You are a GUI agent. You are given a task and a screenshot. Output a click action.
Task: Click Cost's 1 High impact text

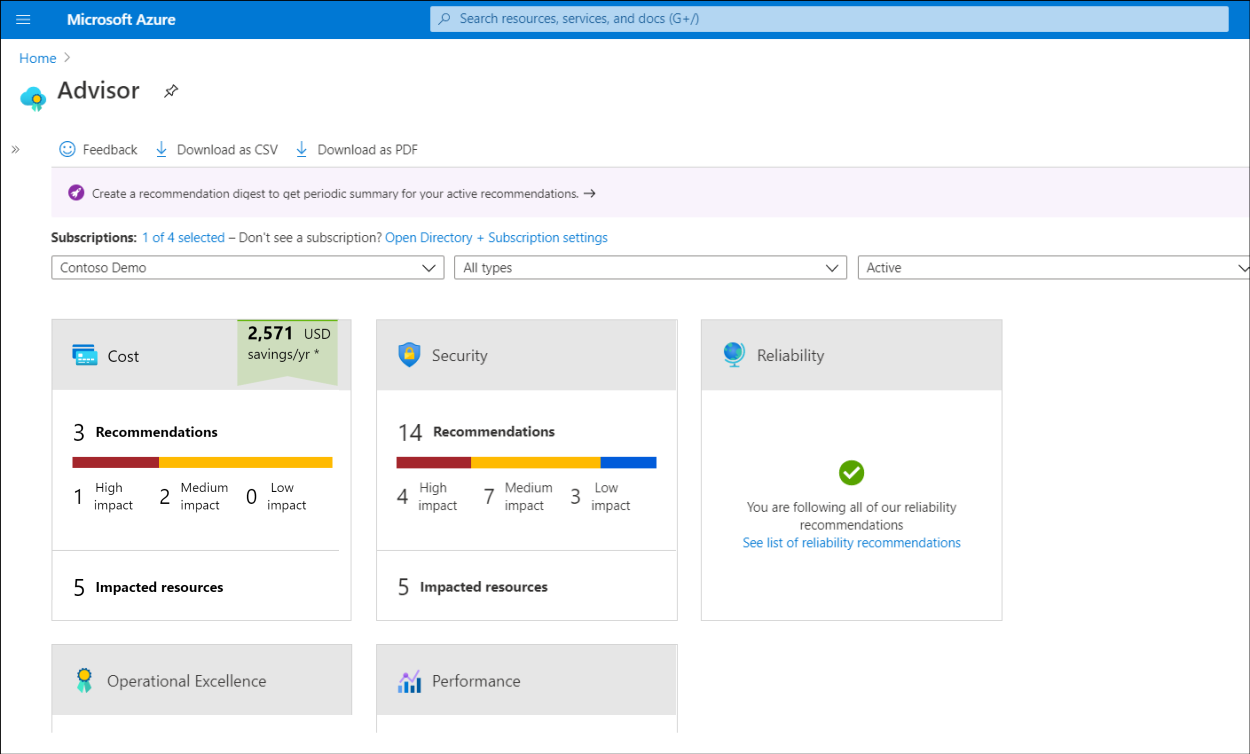point(103,496)
